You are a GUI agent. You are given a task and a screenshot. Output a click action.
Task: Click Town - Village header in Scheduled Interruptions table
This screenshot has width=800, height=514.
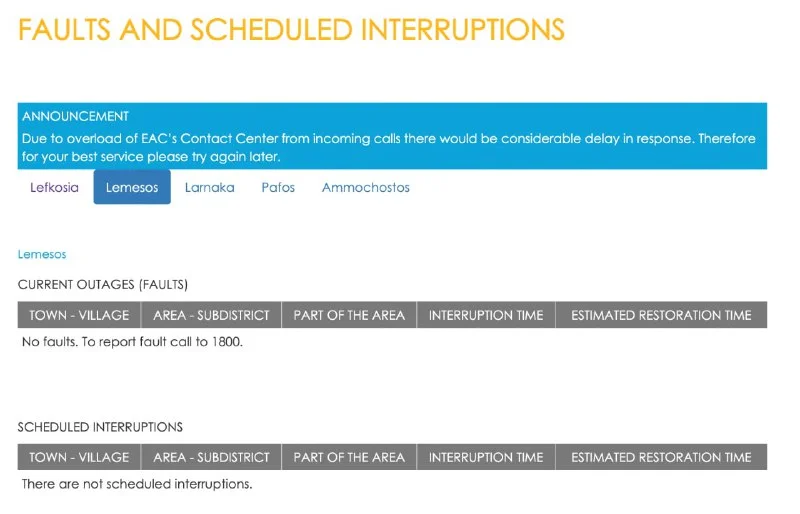coord(79,457)
